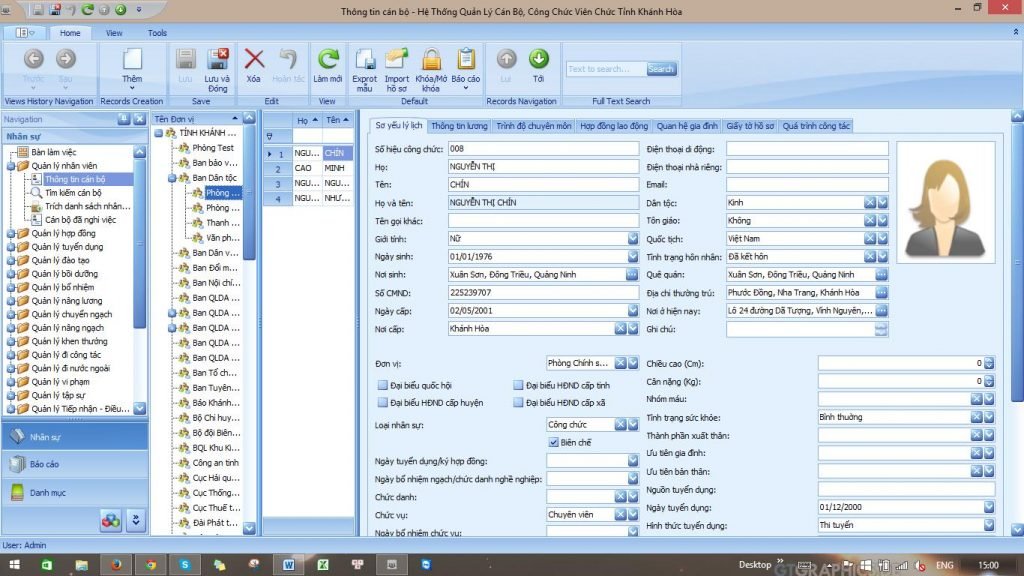Expand the Tình trạng sức khỏe dropdown
Image resolution: width=1024 pixels, height=576 pixels.
(x=989, y=417)
